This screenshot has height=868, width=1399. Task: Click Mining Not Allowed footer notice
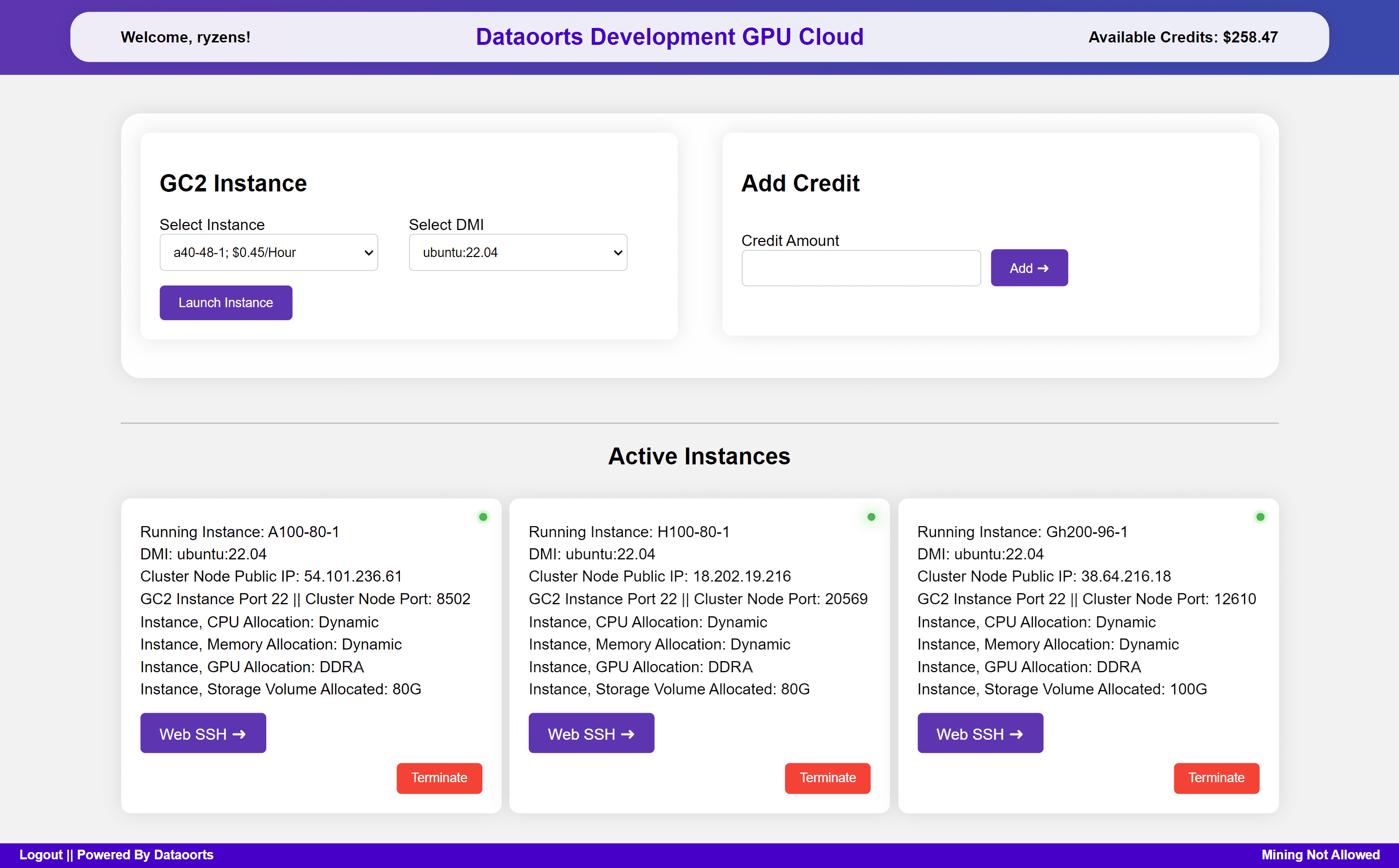tap(1320, 855)
